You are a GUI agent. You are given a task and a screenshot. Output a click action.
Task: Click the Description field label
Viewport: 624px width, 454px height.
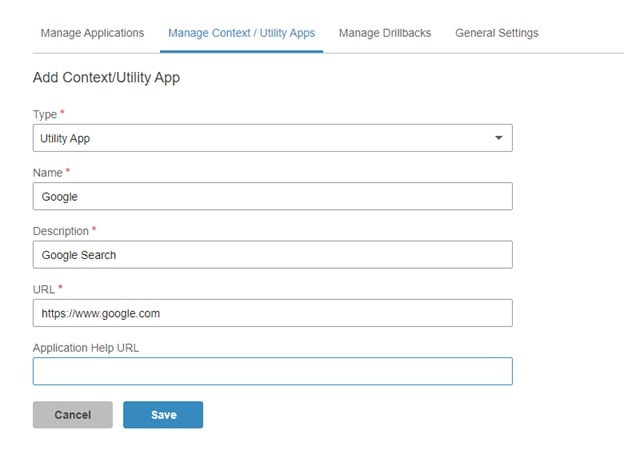(x=61, y=231)
